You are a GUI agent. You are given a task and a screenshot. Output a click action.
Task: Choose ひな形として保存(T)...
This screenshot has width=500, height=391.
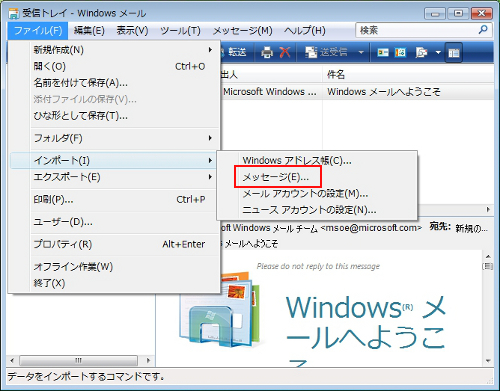tap(115, 116)
